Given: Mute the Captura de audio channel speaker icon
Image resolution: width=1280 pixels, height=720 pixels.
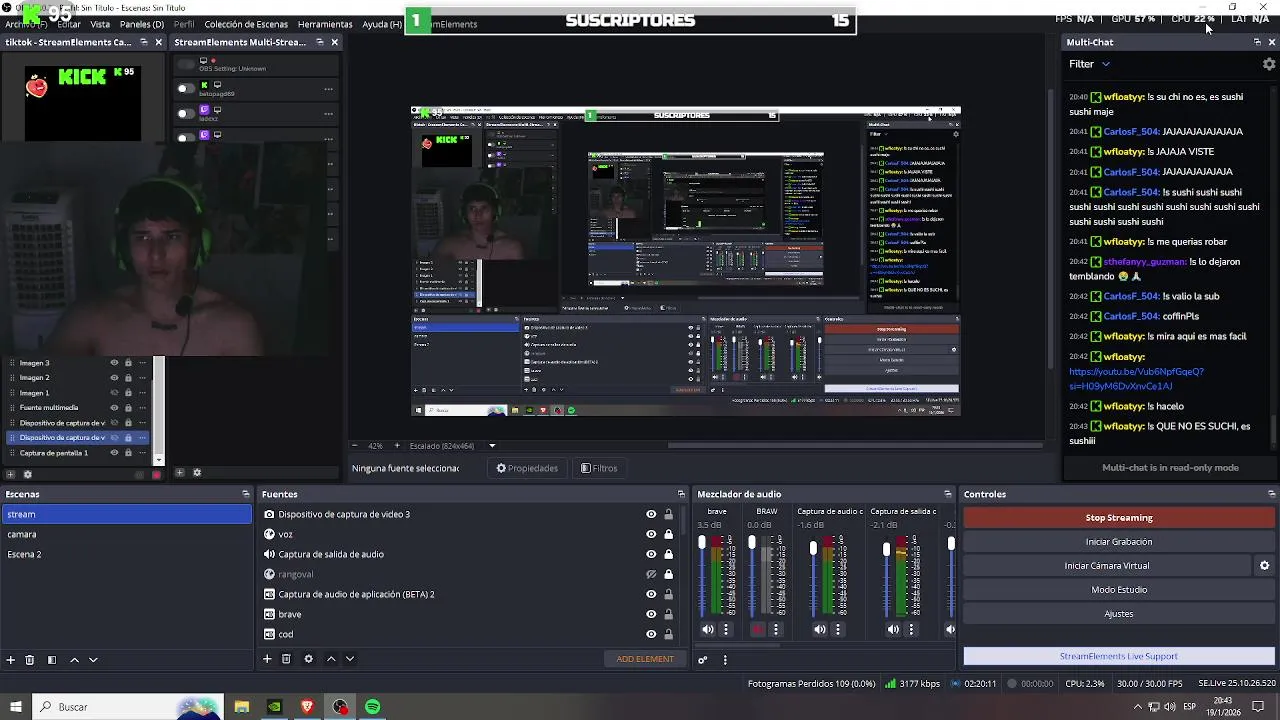Looking at the screenshot, I should click(x=820, y=629).
